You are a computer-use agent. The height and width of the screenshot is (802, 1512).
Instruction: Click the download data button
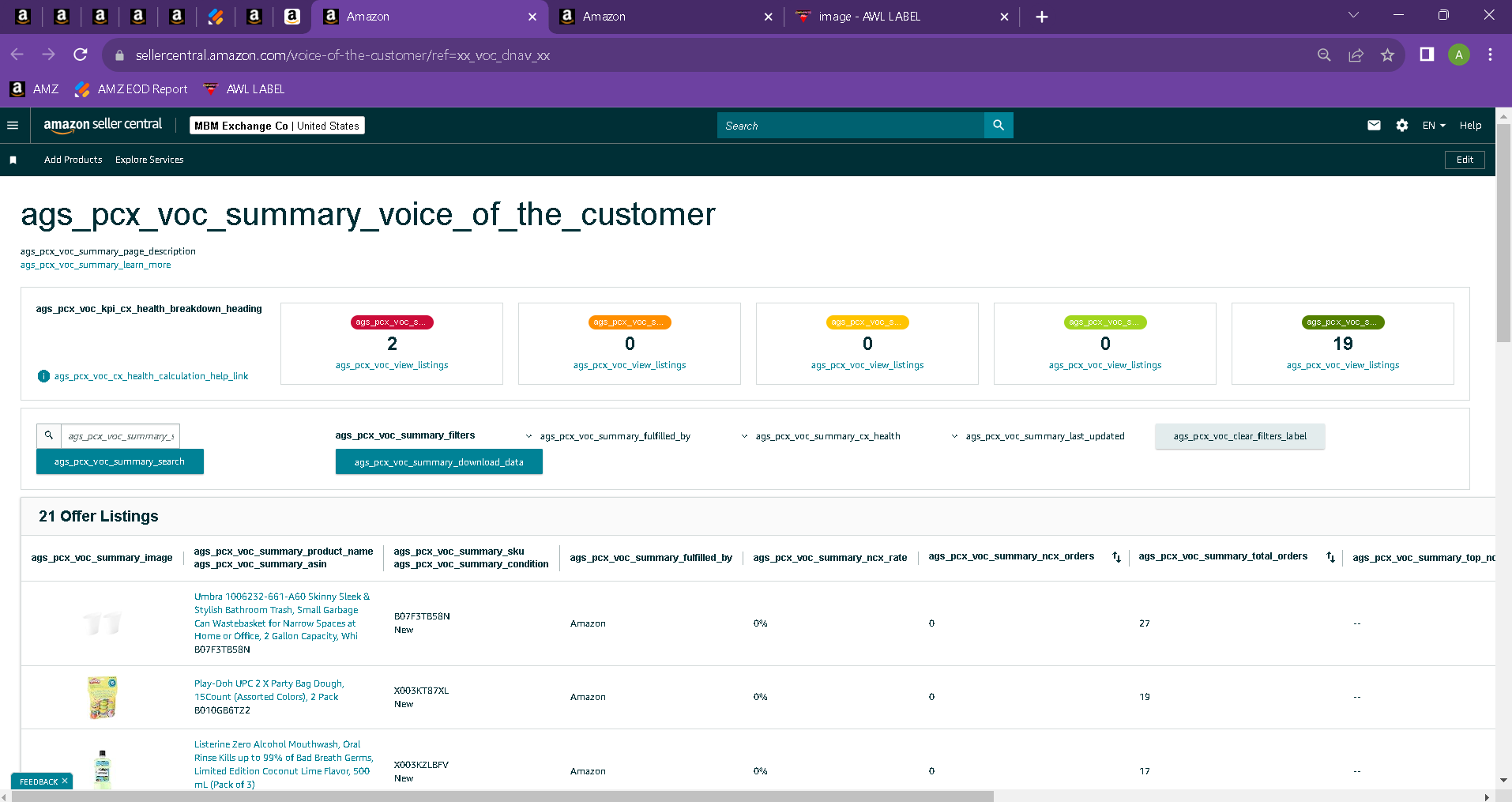(439, 462)
